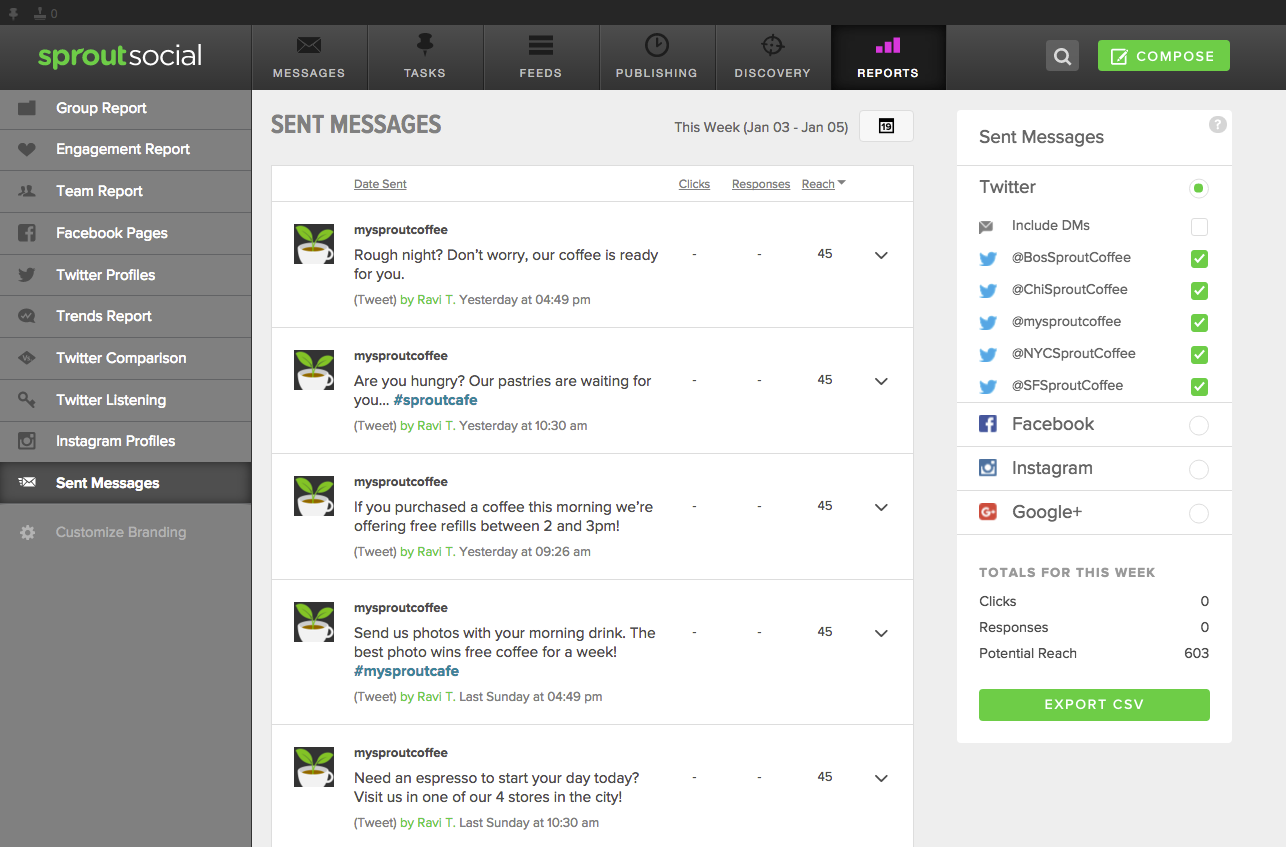Click the Twitter Comparison icon

coord(27,358)
